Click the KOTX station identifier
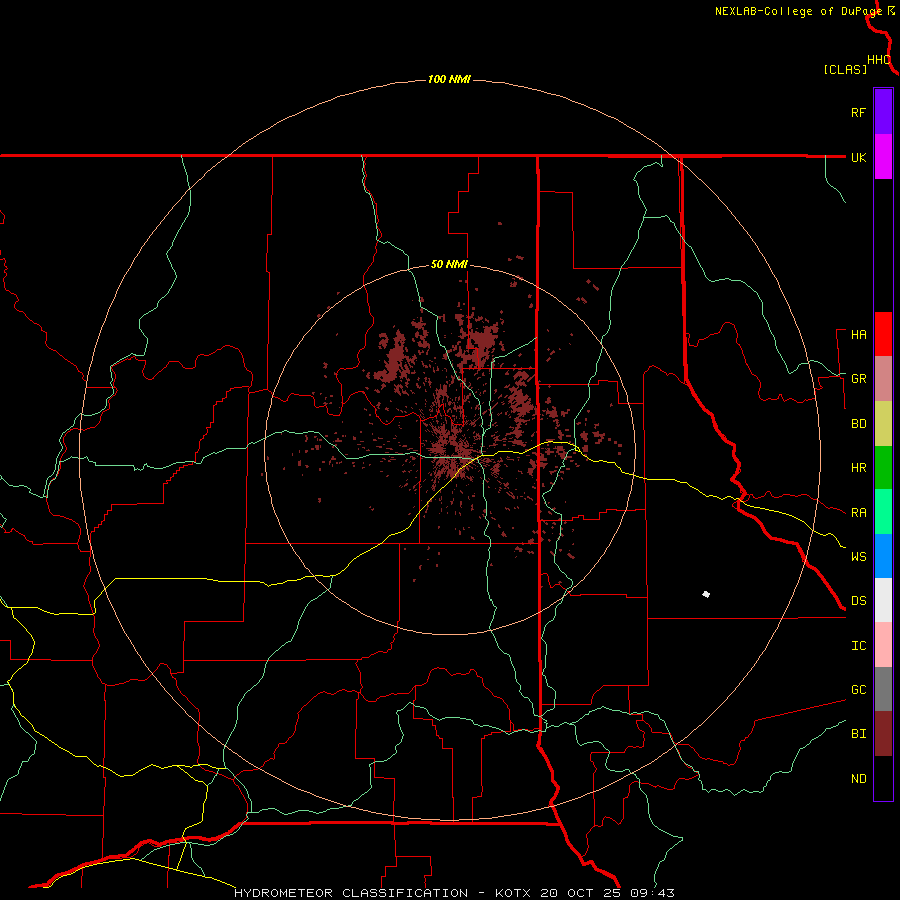This screenshot has height=900, width=900. click(513, 893)
